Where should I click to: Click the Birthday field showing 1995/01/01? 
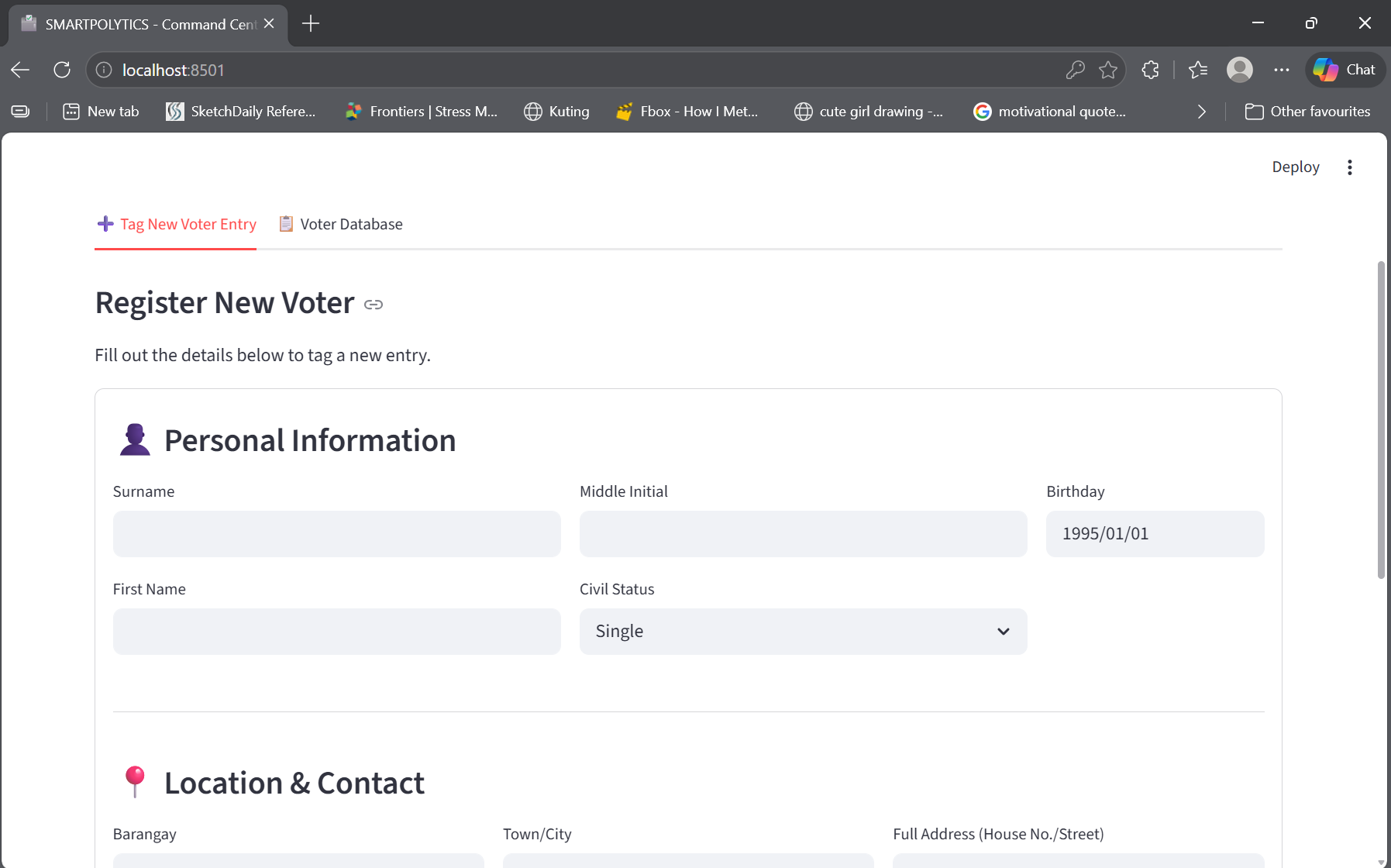pyautogui.click(x=1154, y=533)
